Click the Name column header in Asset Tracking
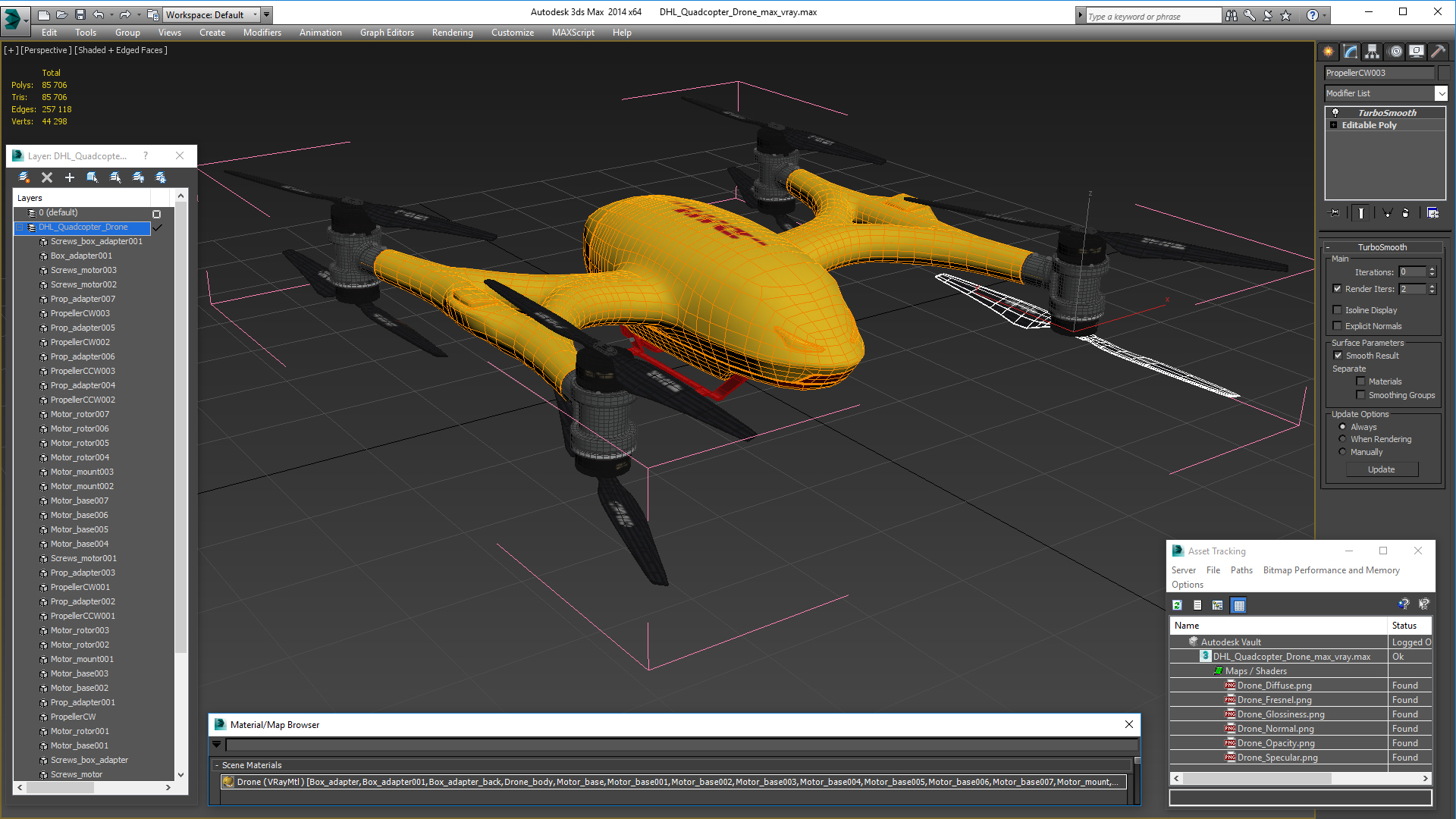This screenshot has height=819, width=1456. (1279, 626)
